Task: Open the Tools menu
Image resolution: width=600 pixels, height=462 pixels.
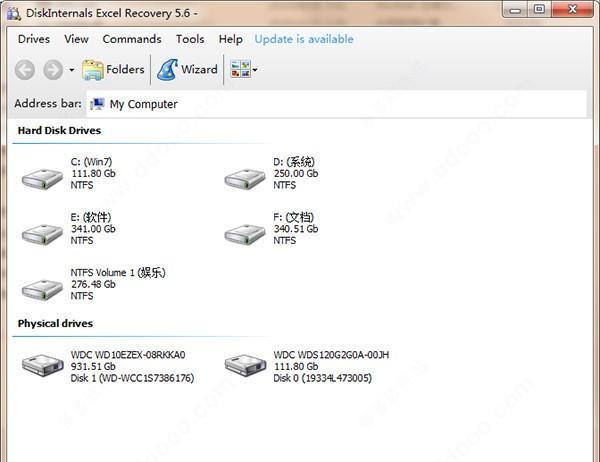Action: (190, 39)
